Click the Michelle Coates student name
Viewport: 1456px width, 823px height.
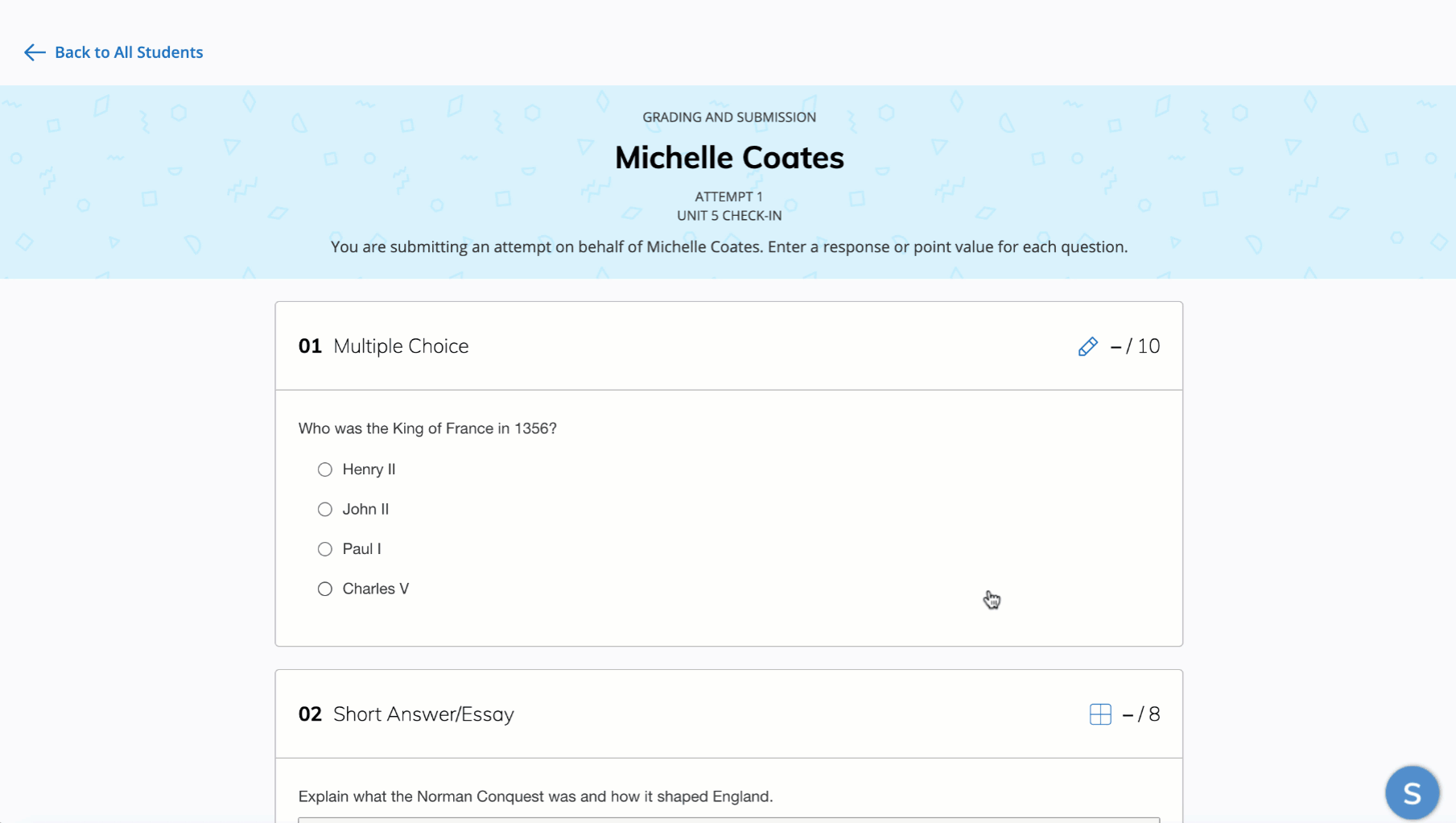(729, 158)
